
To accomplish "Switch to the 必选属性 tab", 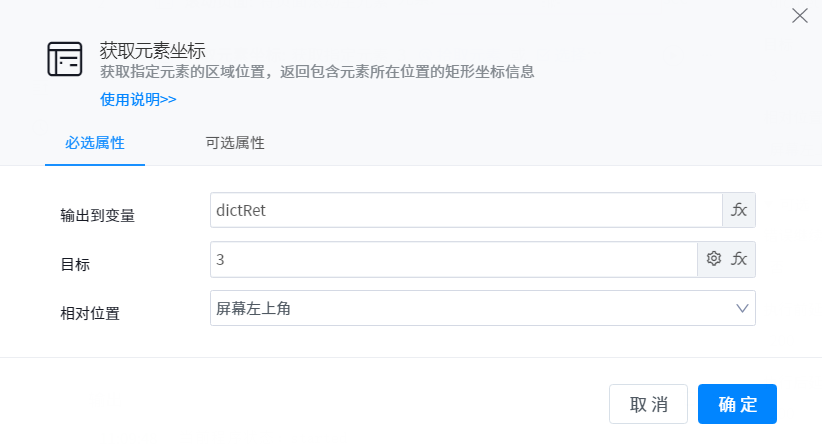I will click(95, 142).
